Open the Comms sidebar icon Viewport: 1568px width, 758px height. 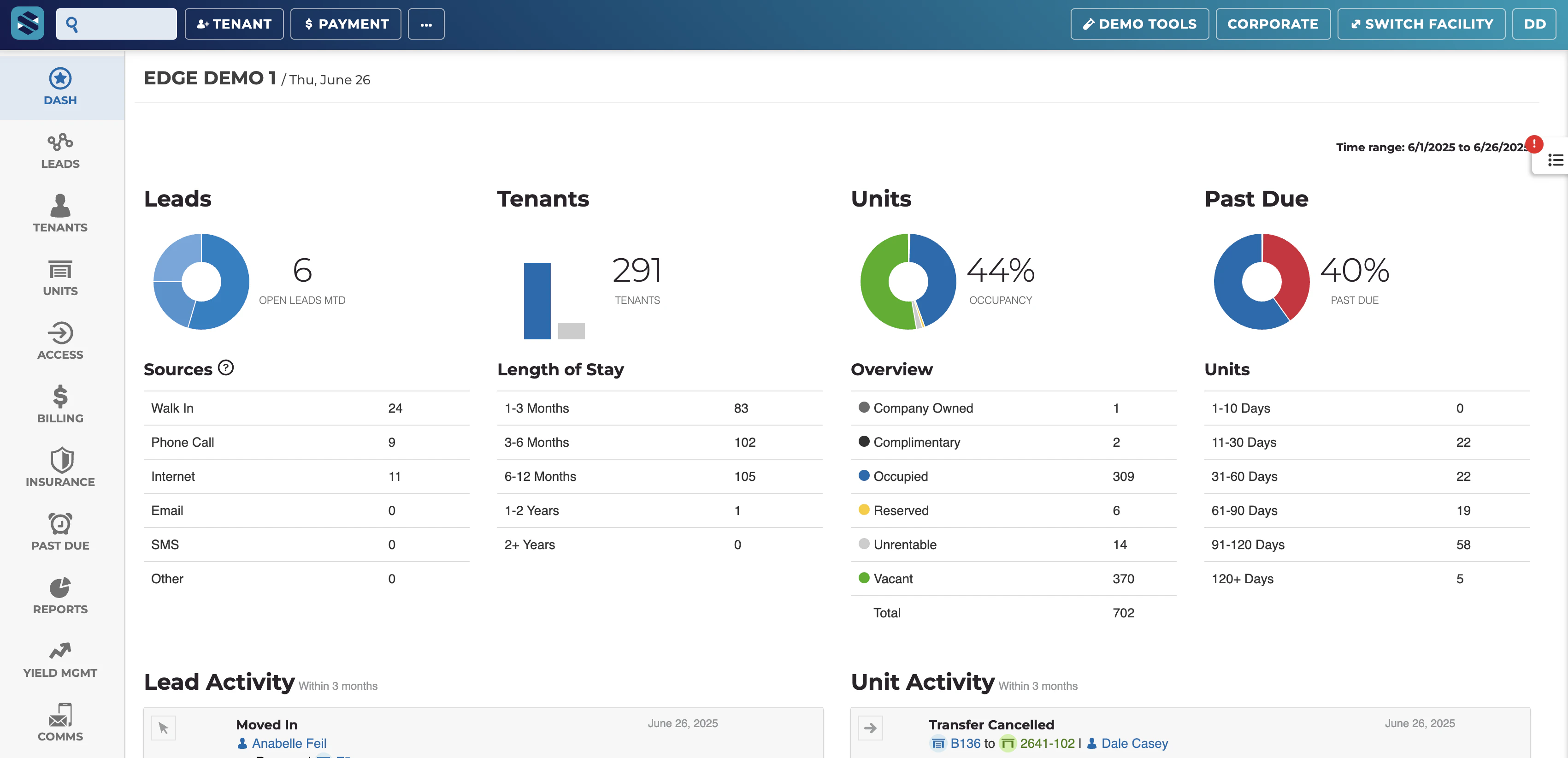59,722
